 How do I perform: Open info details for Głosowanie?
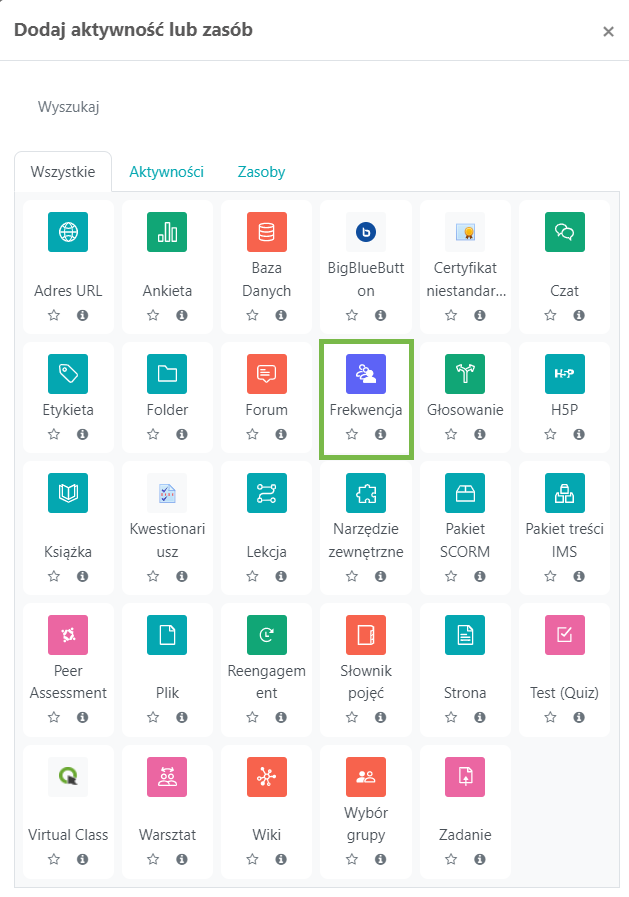(x=480, y=434)
